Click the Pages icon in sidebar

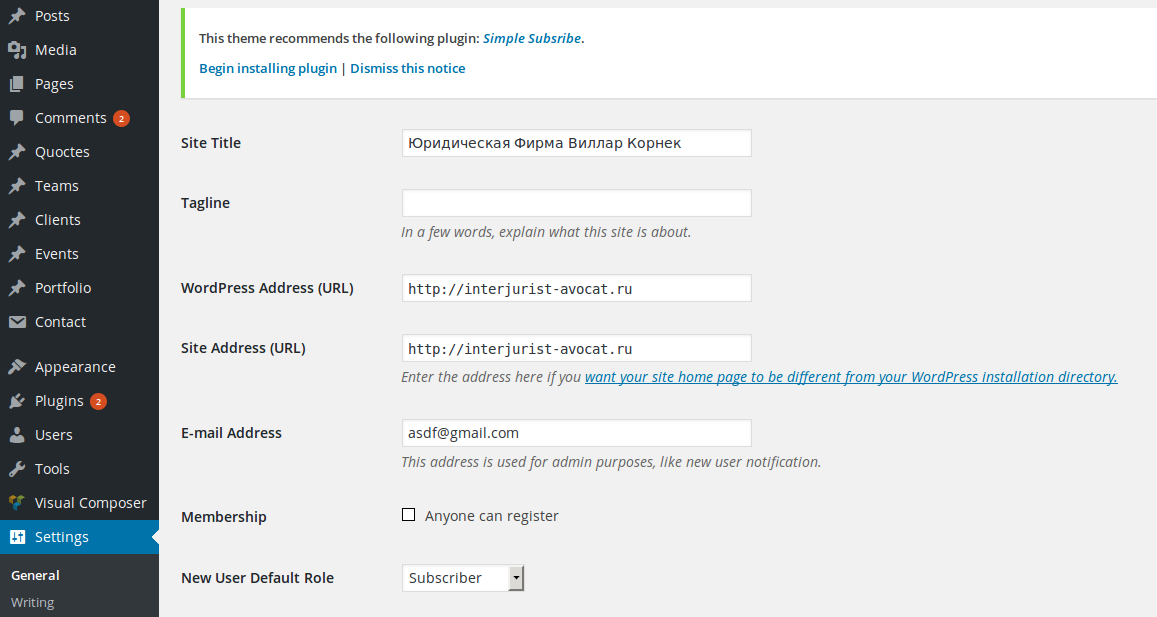(x=17, y=83)
